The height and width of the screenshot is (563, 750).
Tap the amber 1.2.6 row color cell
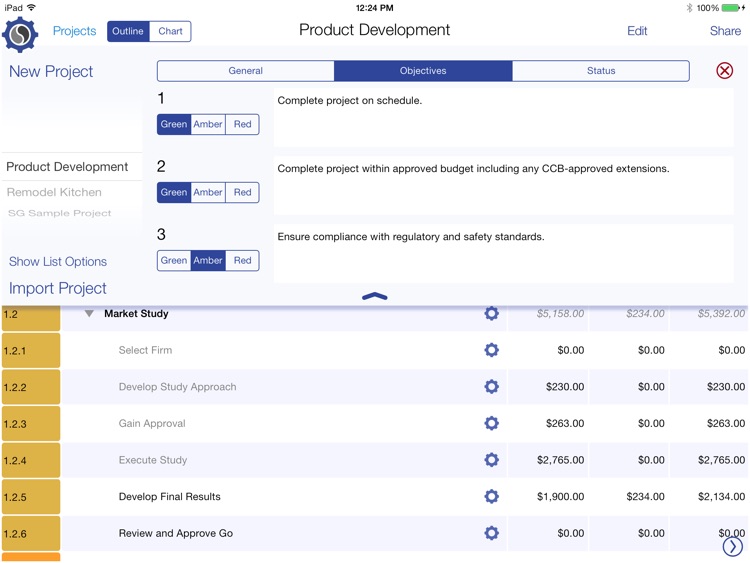[31, 533]
